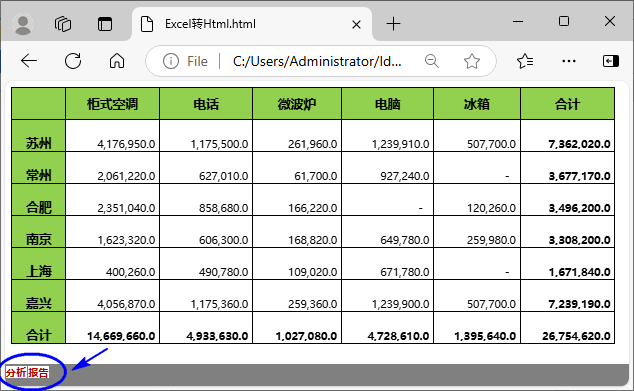Image resolution: width=634 pixels, height=391 pixels.
Task: Click cell value 4,056,870.0
Action: point(126,304)
